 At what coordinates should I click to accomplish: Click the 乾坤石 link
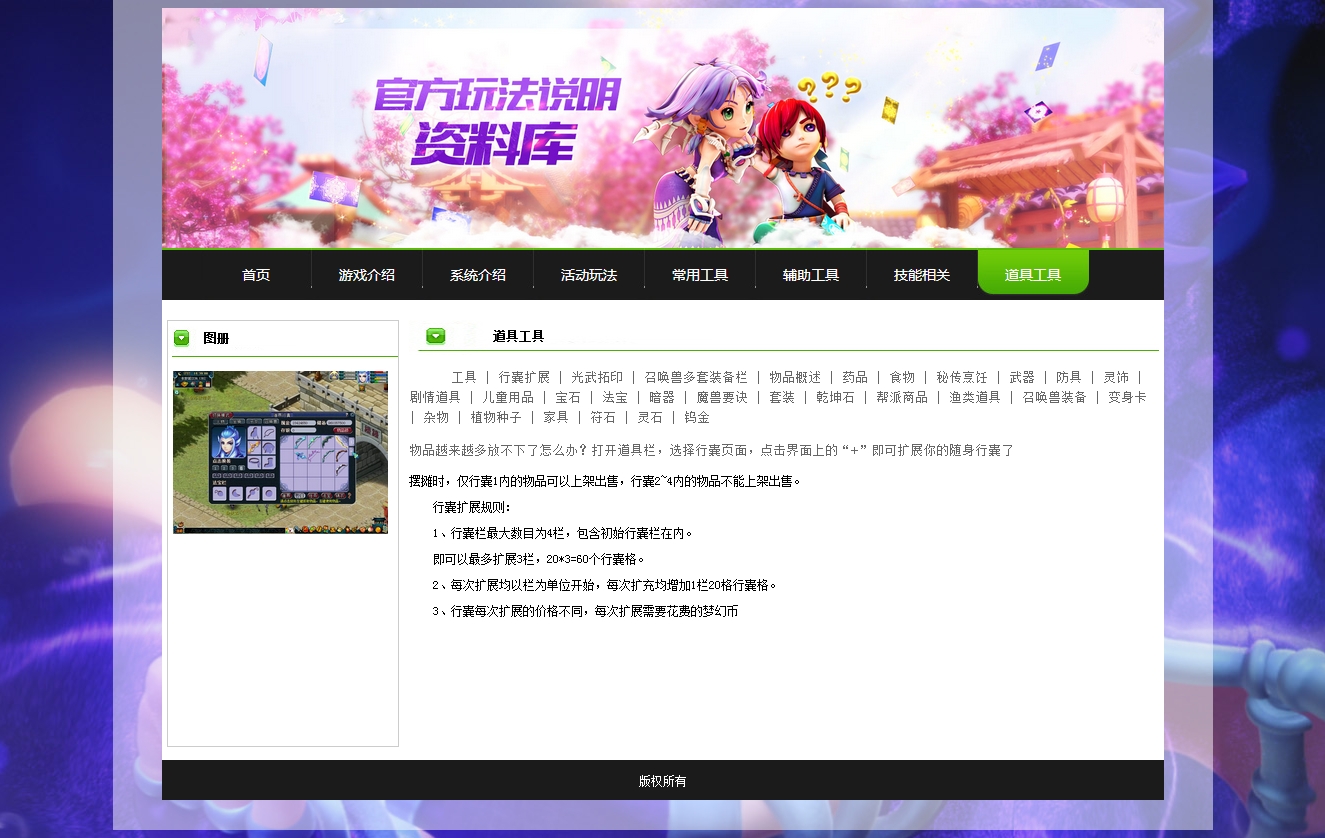[x=835, y=397]
